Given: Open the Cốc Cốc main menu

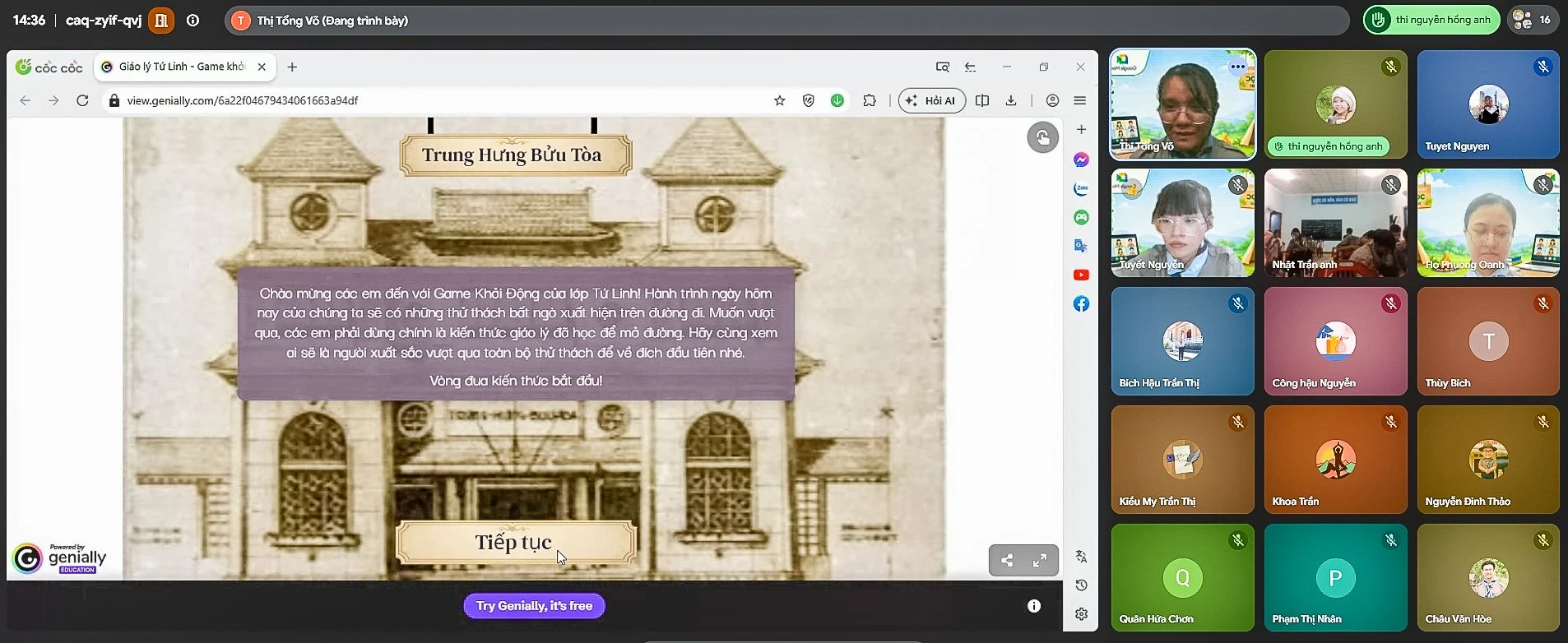Looking at the screenshot, I should click(x=1080, y=100).
